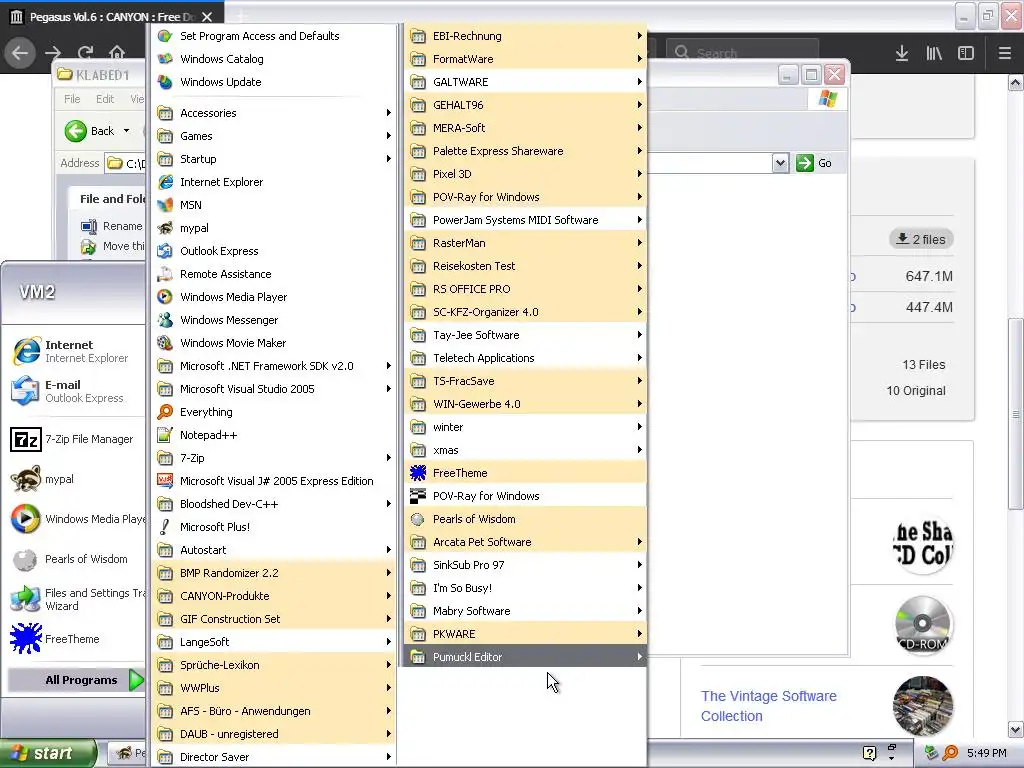Open Remote Assistance
The width and height of the screenshot is (1024, 768).
tap(273, 274)
